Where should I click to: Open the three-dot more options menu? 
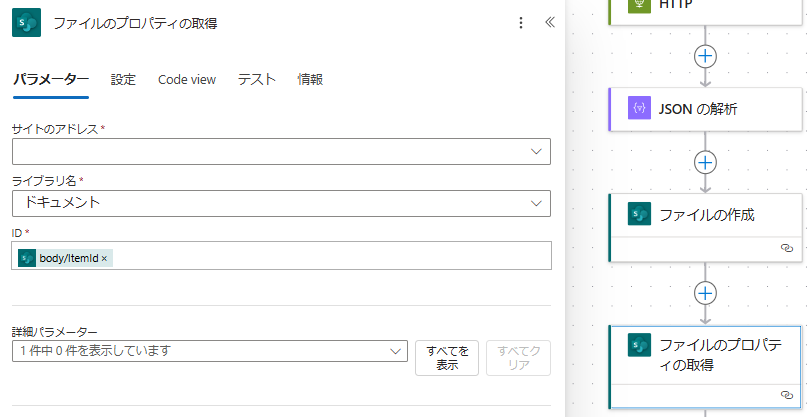point(521,23)
